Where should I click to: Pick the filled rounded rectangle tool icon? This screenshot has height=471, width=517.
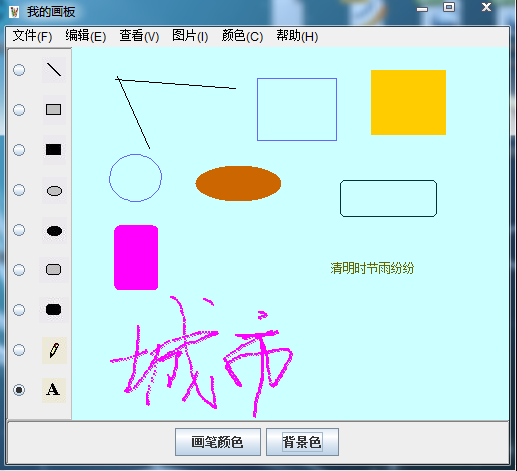(x=54, y=310)
